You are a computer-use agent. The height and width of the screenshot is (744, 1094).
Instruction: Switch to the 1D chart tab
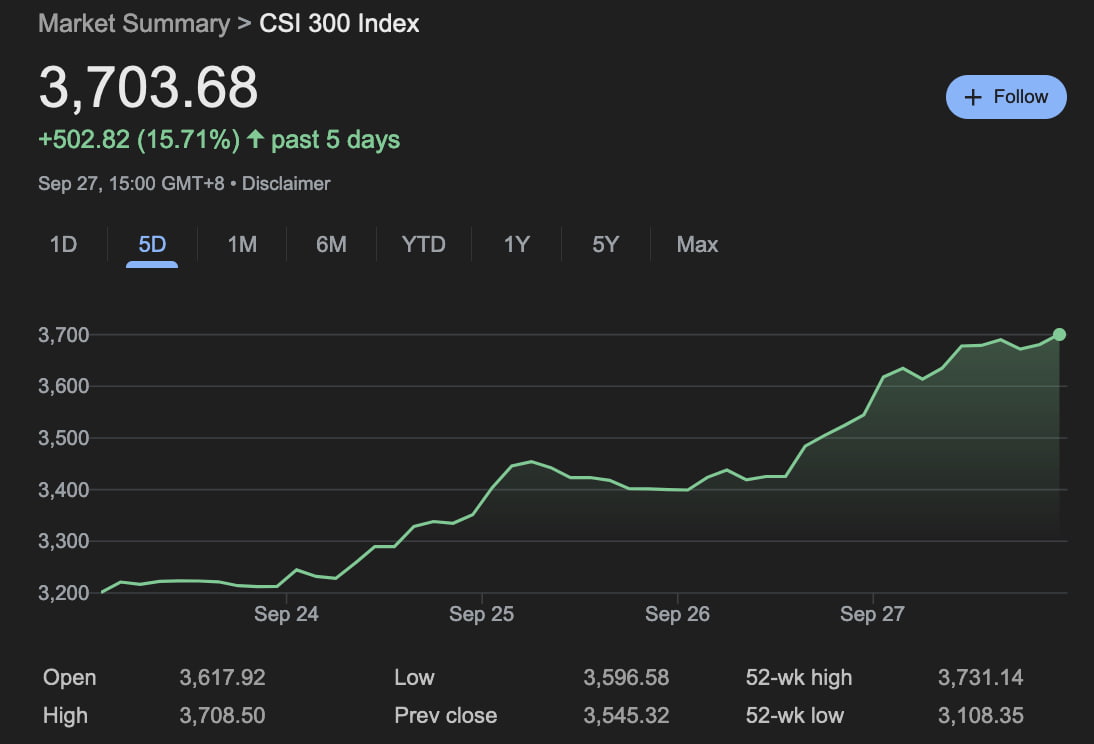(62, 244)
